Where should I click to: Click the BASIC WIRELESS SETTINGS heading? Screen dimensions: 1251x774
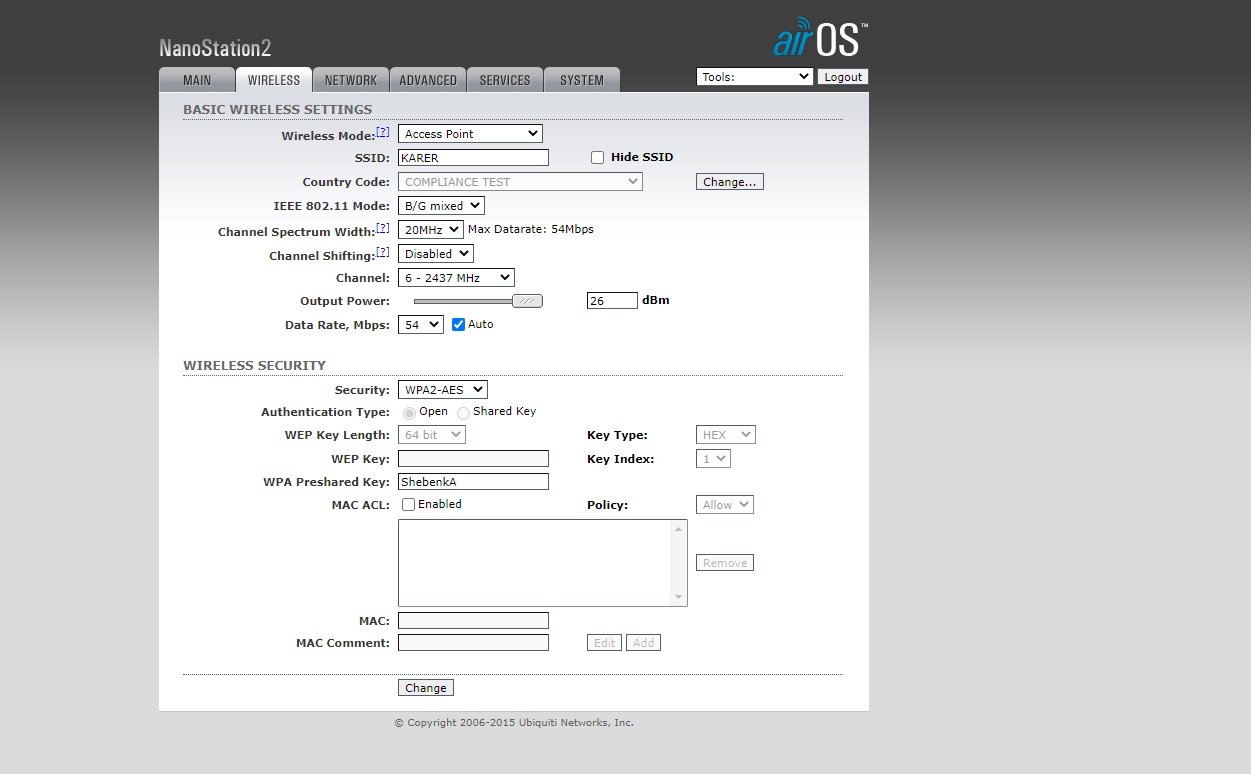[x=277, y=109]
